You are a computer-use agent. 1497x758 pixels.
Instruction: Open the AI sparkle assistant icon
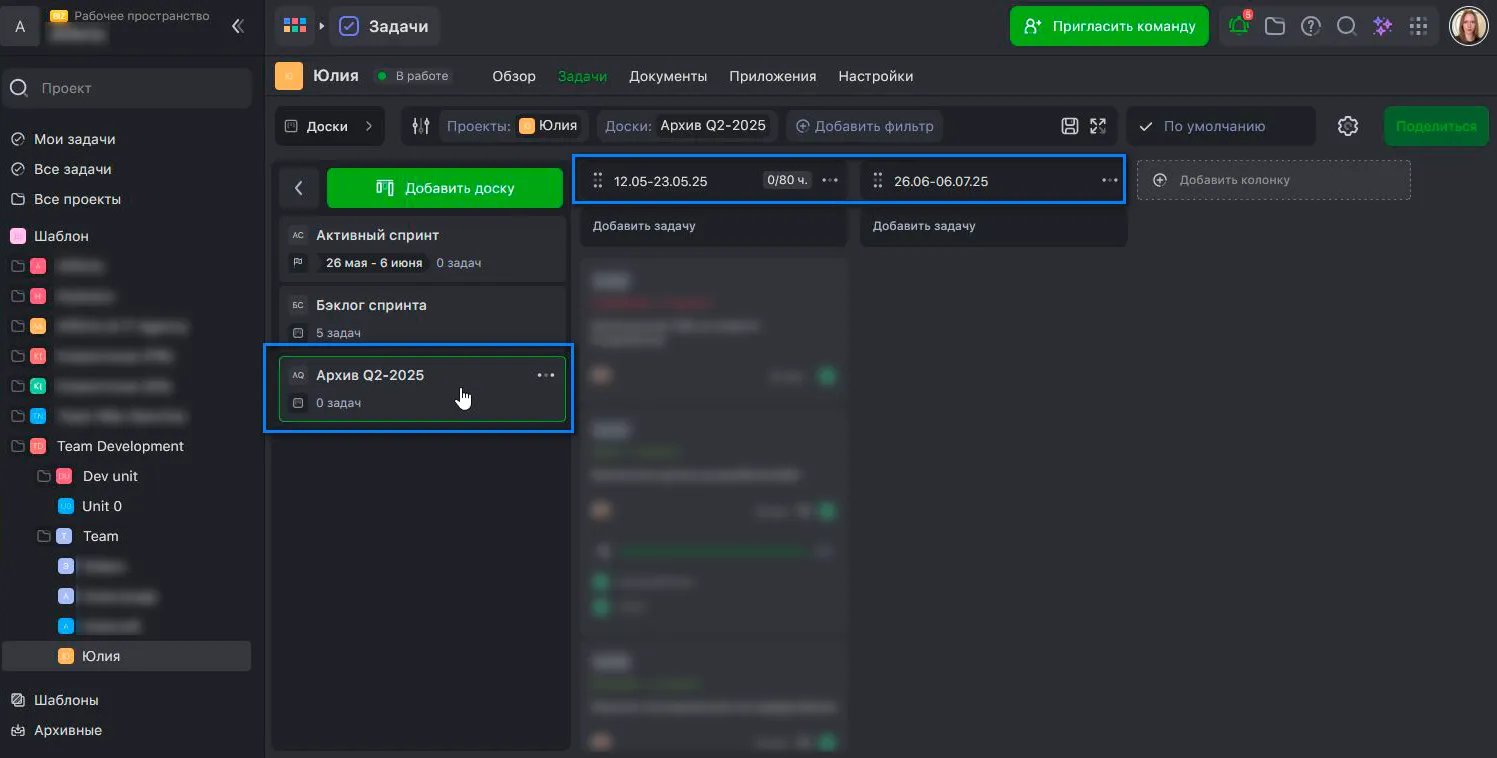coord(1382,27)
